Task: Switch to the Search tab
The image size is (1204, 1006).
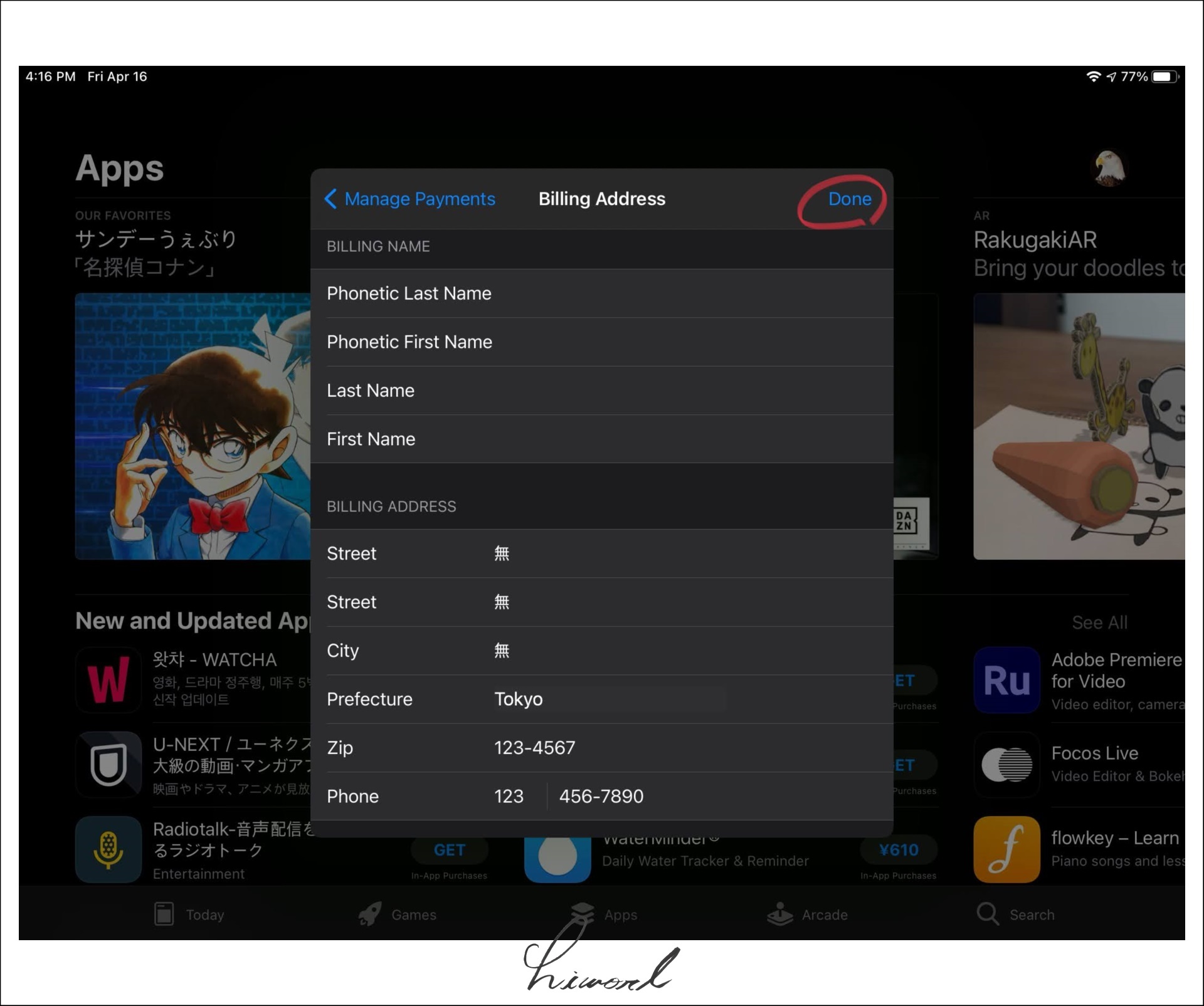Action: click(1016, 914)
